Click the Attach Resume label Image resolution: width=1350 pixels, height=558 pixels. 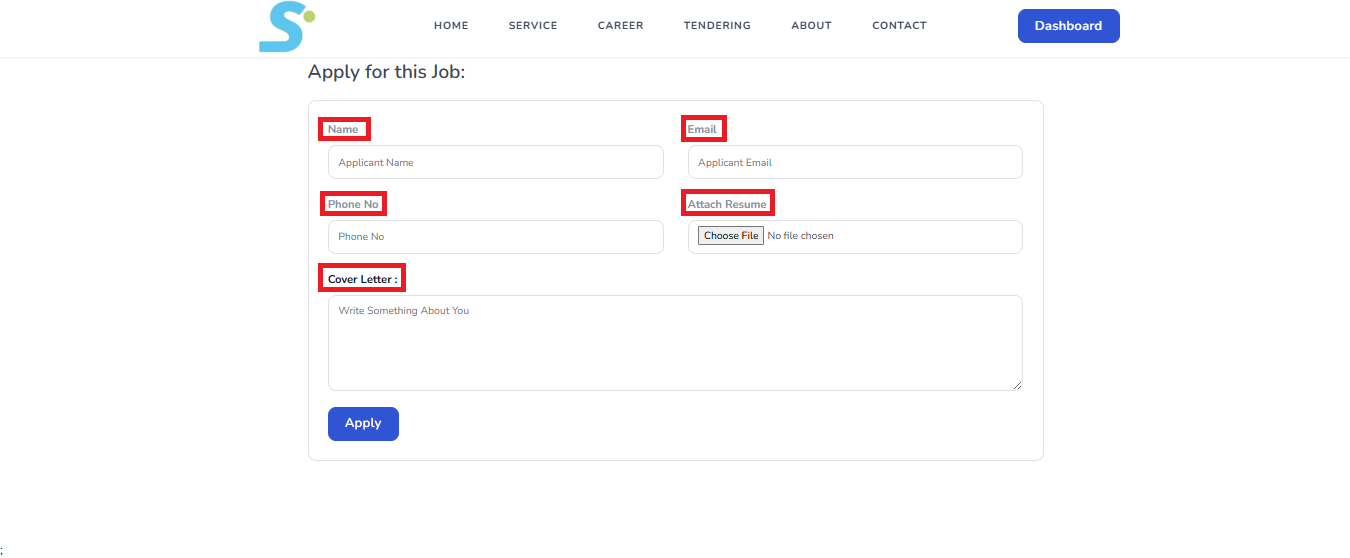pos(727,204)
